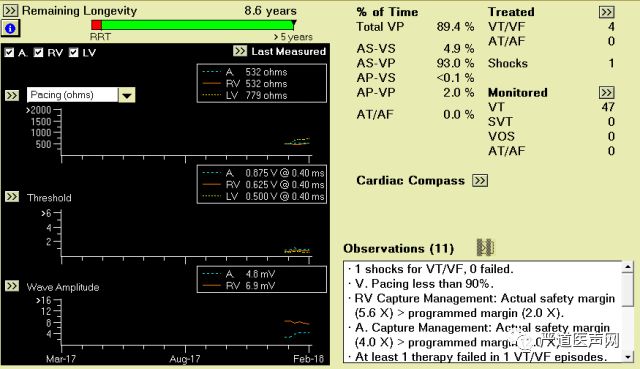Screen dimensions: 640x369
Task: Click the red RRT segment of longevity bar
Action: click(96, 25)
